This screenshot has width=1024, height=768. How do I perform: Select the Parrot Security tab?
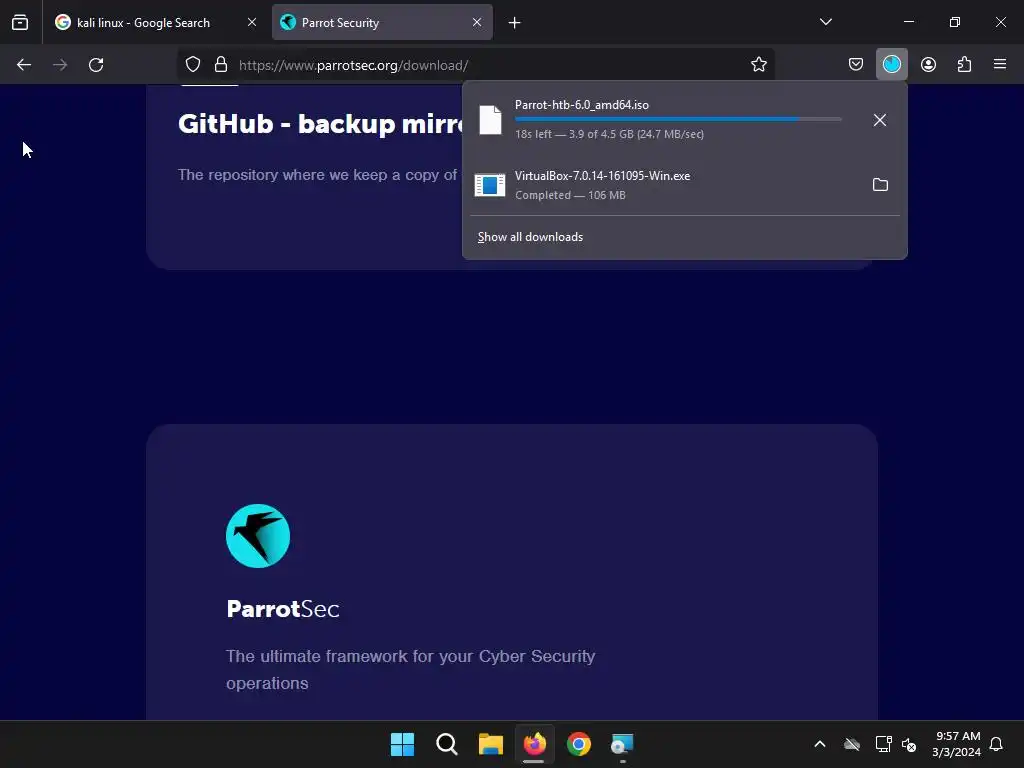[382, 22]
